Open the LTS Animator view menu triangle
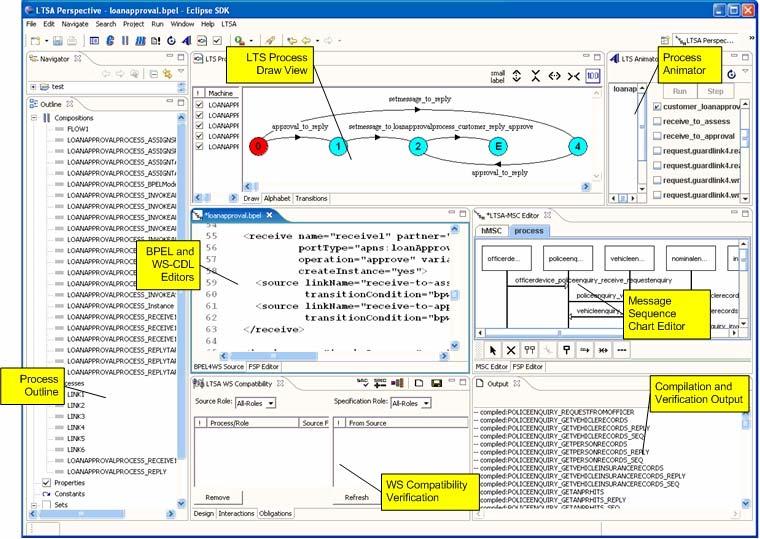 point(745,72)
